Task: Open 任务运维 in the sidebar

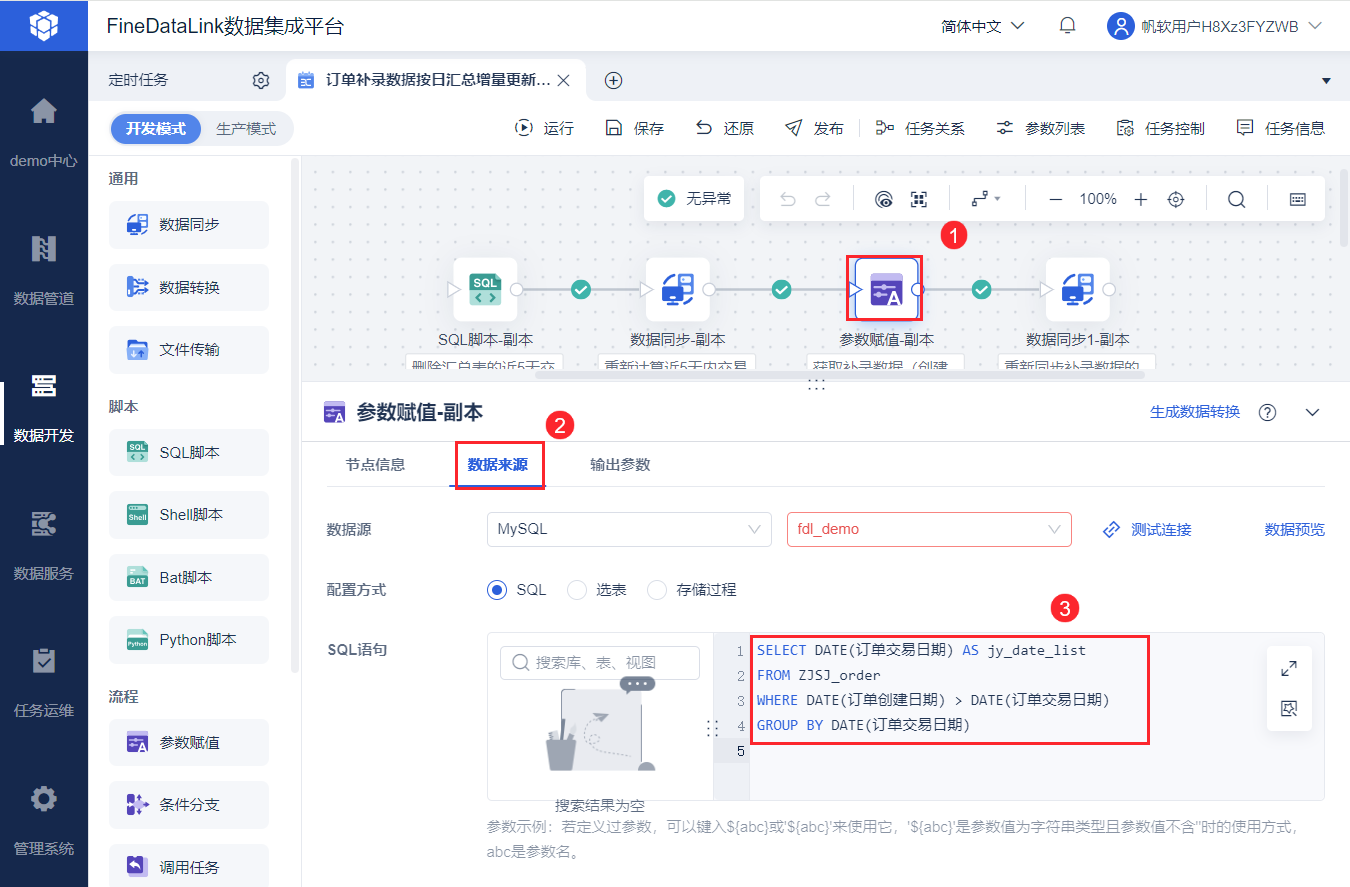Action: (x=44, y=682)
